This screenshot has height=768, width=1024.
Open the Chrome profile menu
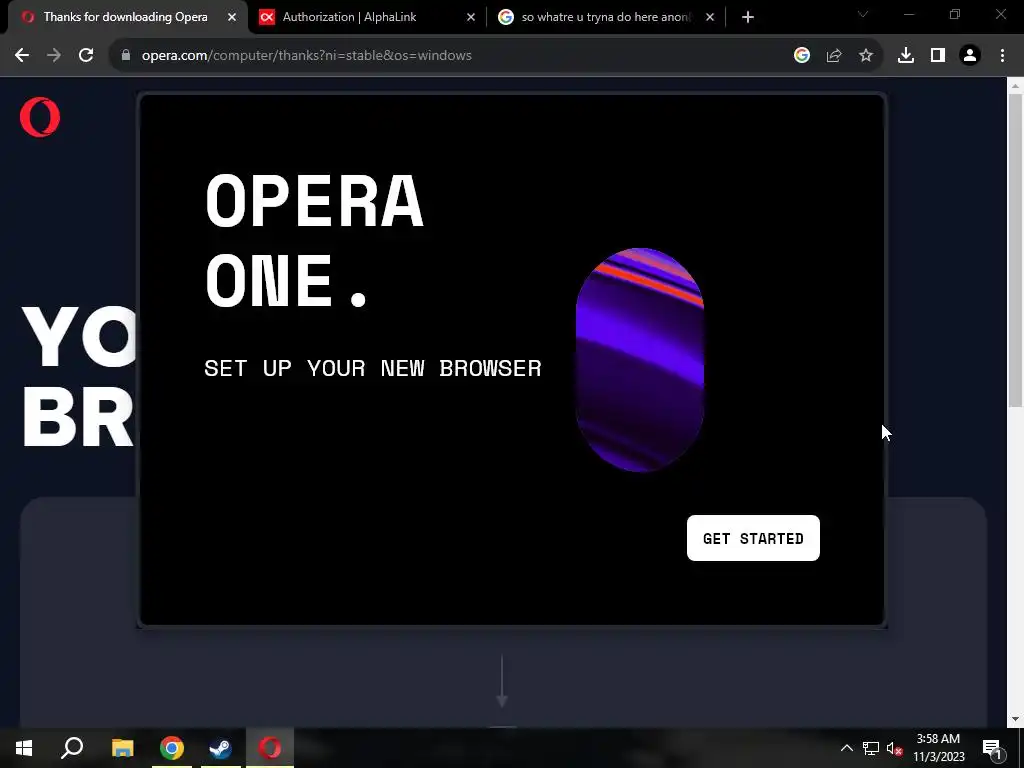coord(970,56)
